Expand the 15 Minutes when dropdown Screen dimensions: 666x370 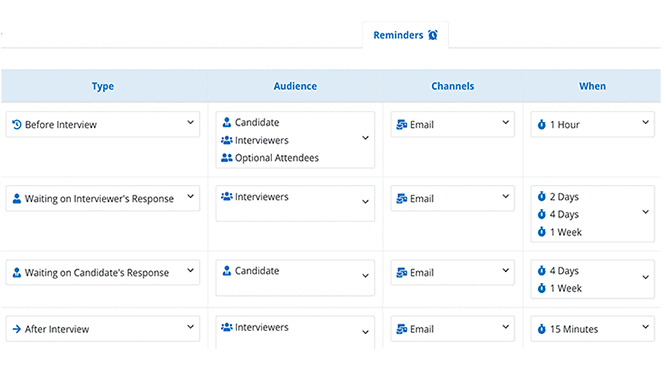click(x=593, y=328)
